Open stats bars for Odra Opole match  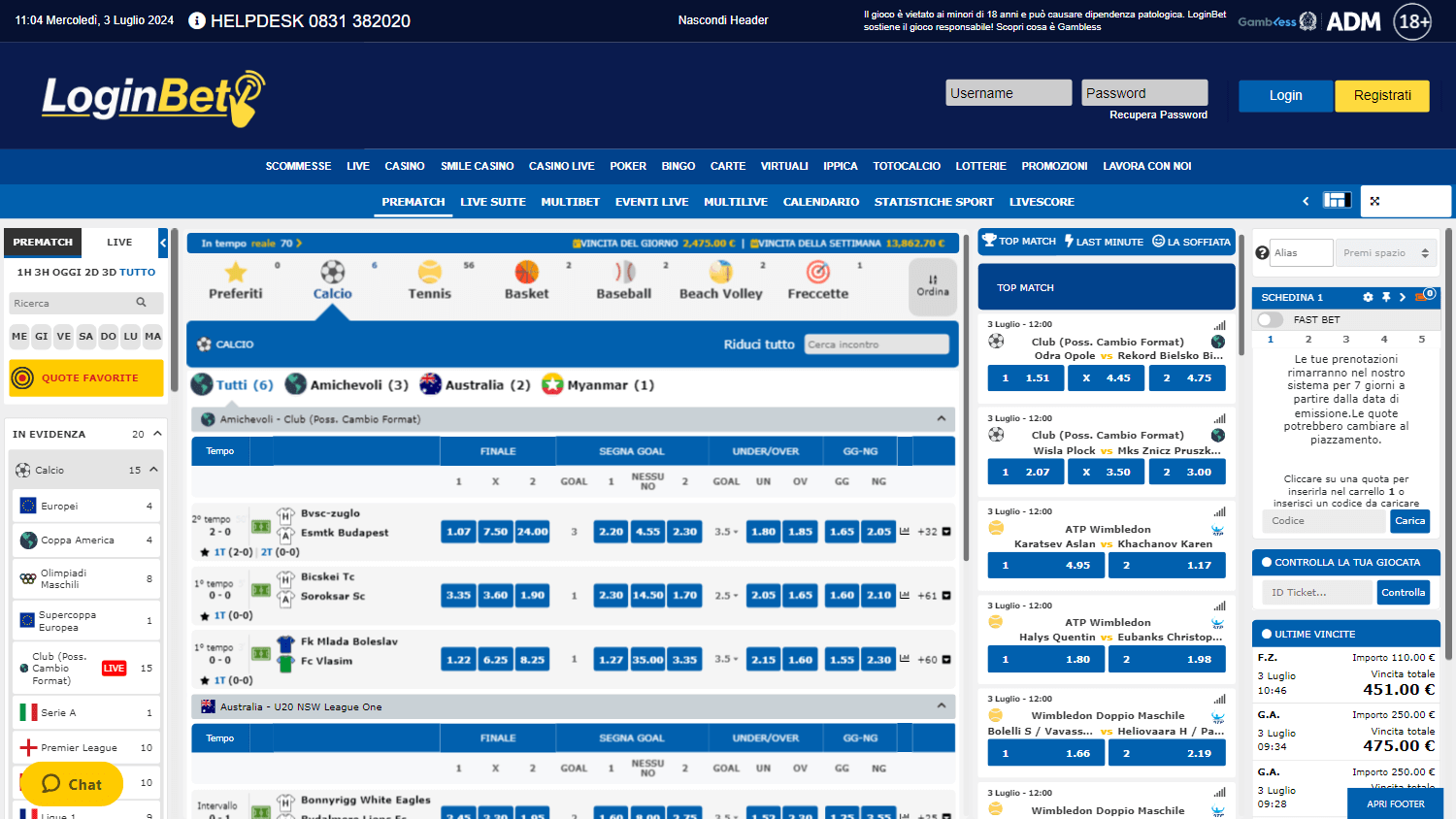1219,324
